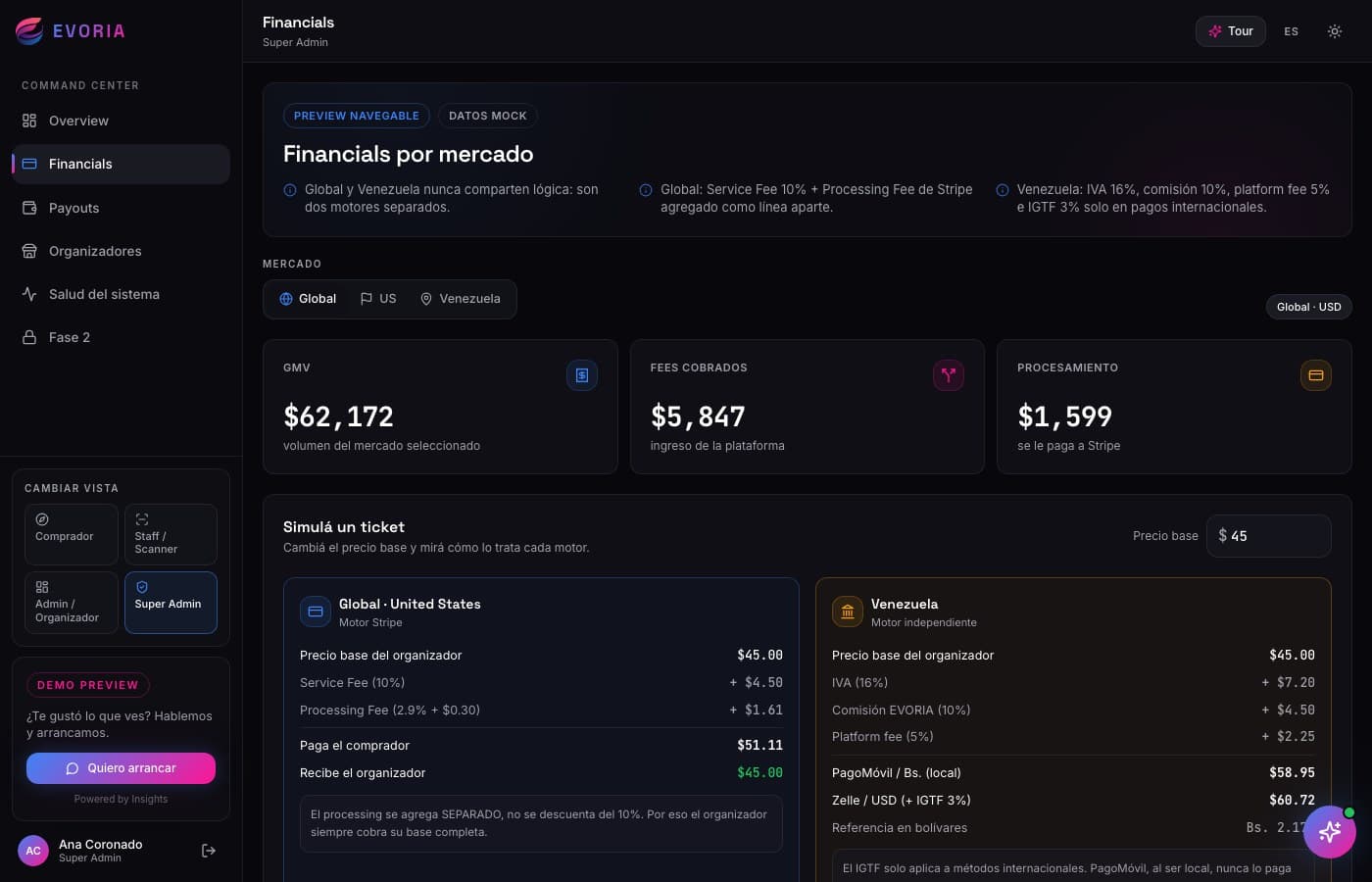Open Salud del sistema page
The height and width of the screenshot is (882, 1372).
point(121,294)
